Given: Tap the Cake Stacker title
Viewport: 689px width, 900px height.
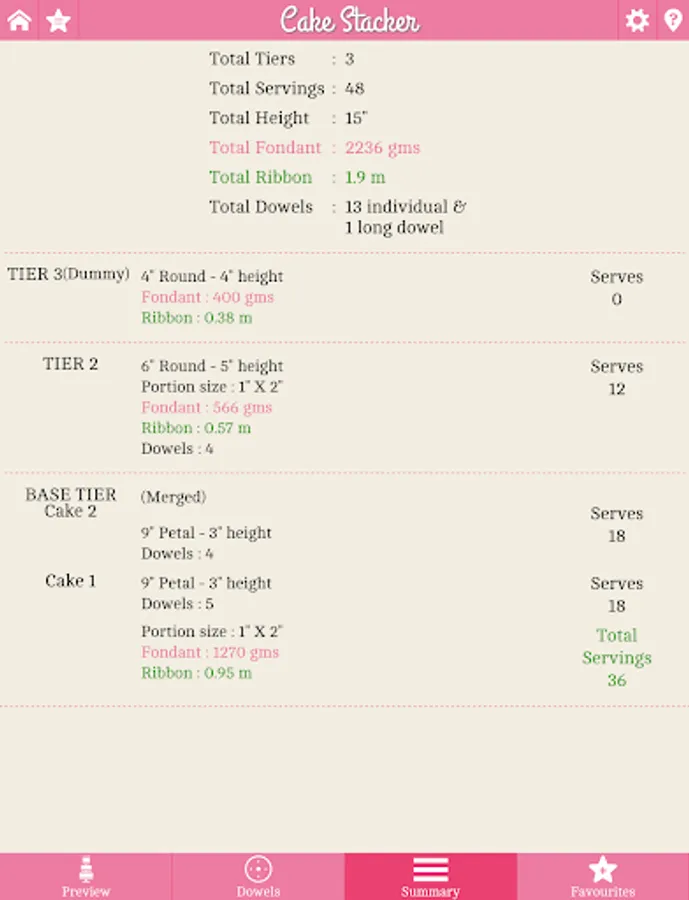Looking at the screenshot, I should 349,20.
